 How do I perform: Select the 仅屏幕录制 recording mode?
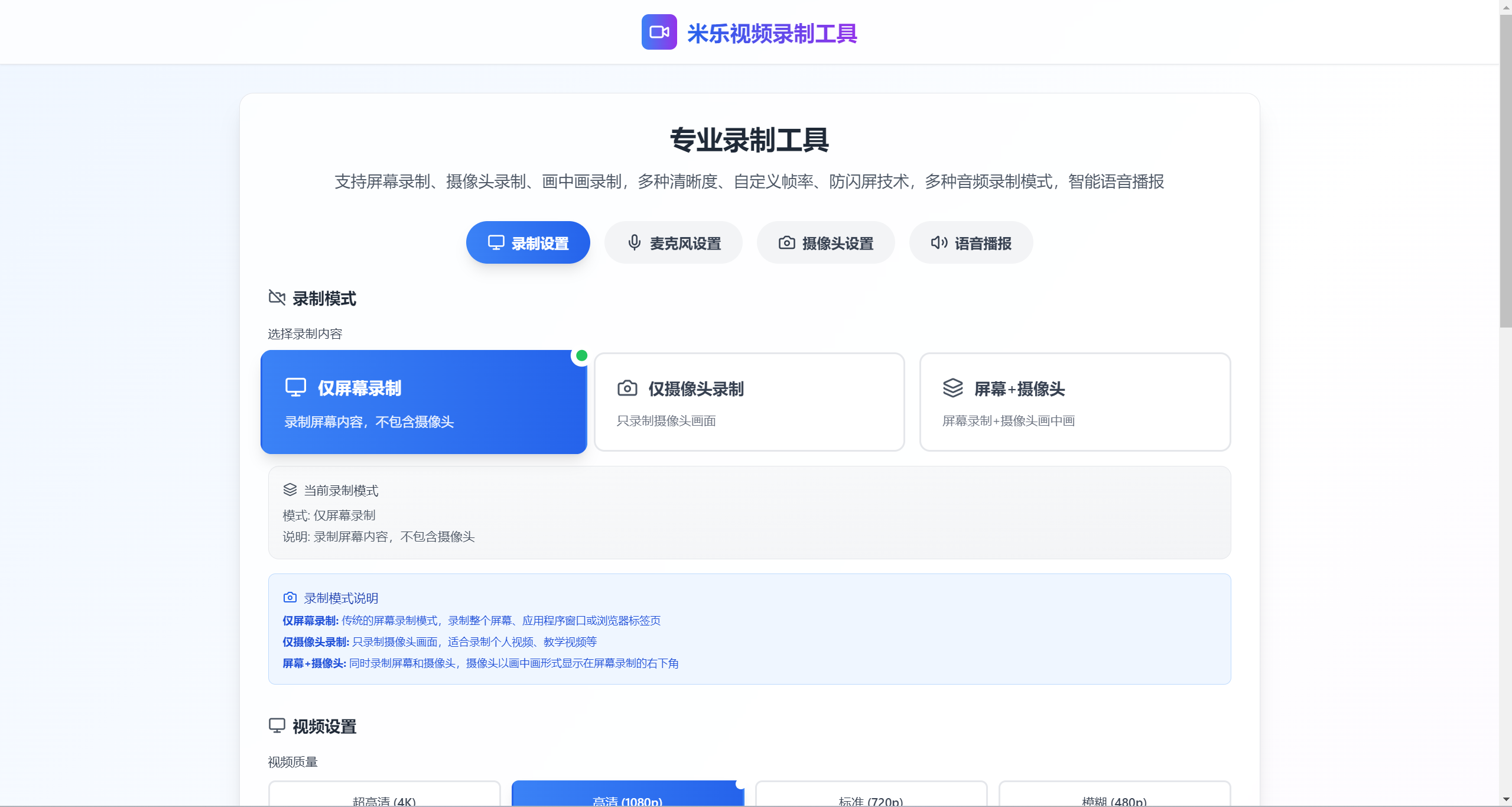[423, 402]
